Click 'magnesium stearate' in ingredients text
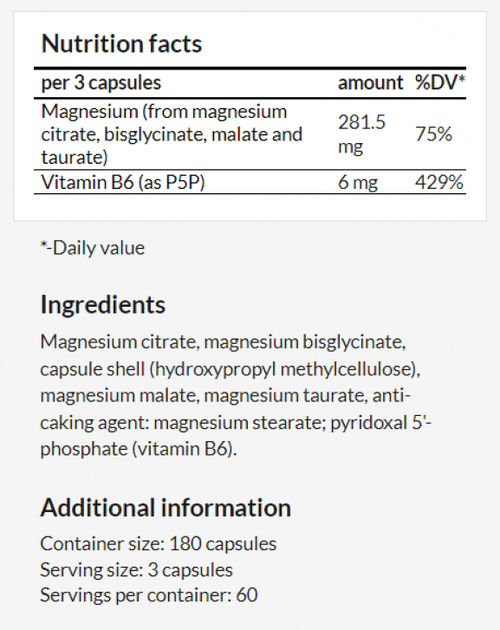Screen dimensions: 500x630 coord(240,423)
